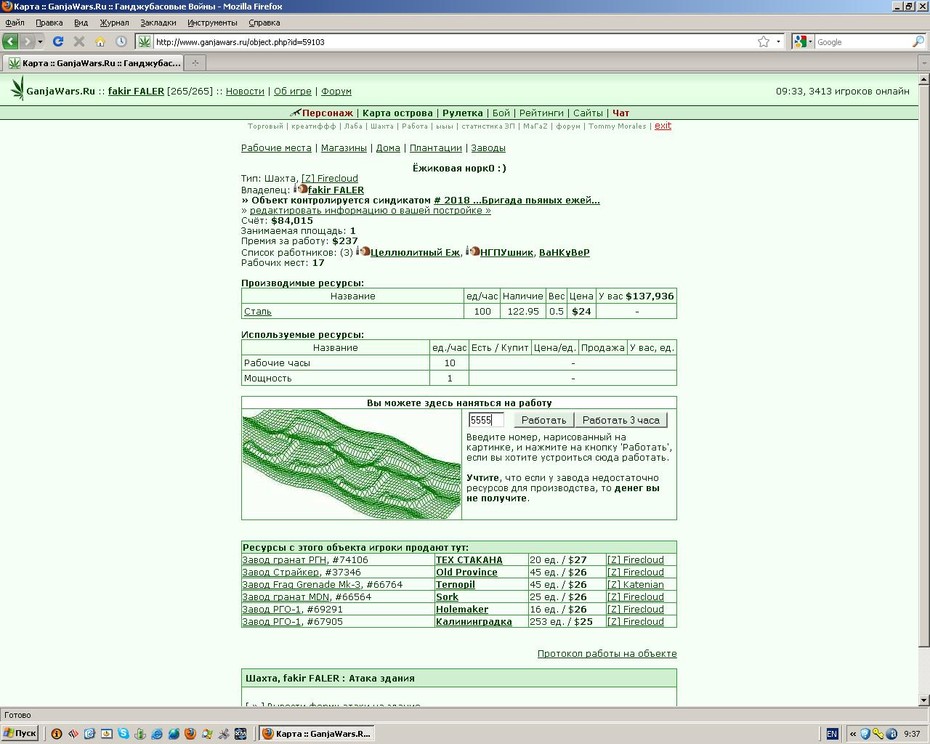Go to the Home page icon
The width and height of the screenshot is (930, 744).
pyautogui.click(x=100, y=42)
